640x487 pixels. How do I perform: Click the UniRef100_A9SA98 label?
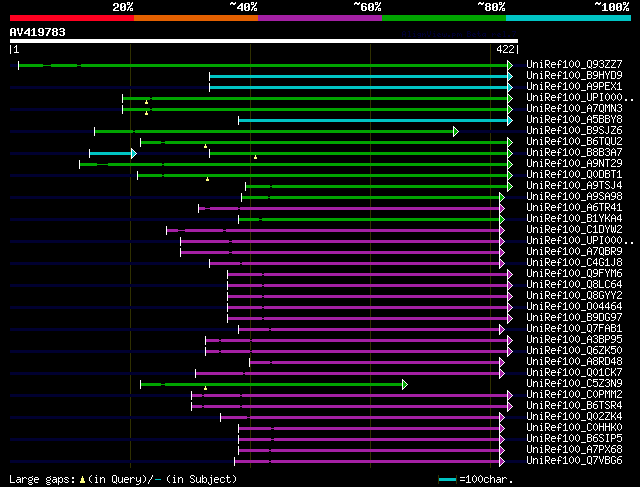574,197
